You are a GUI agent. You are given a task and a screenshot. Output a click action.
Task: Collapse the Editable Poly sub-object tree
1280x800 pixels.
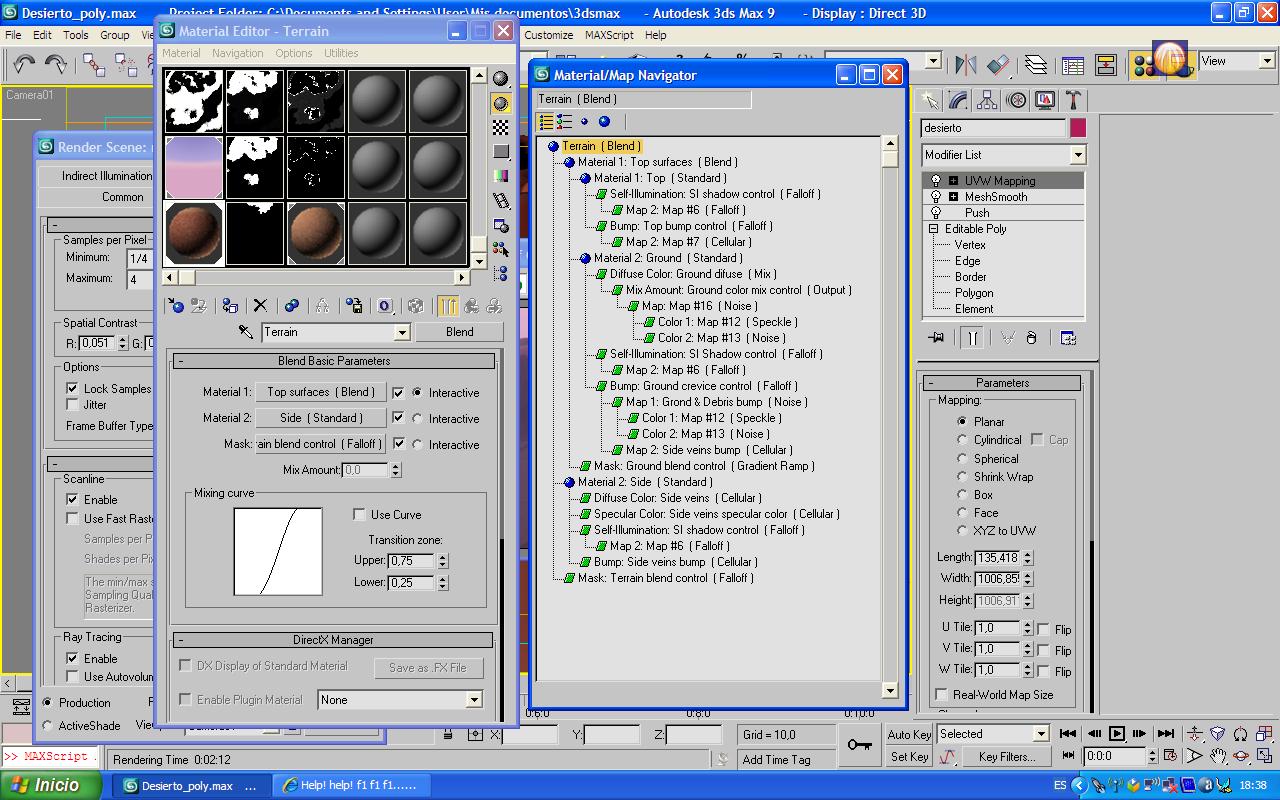[933, 229]
